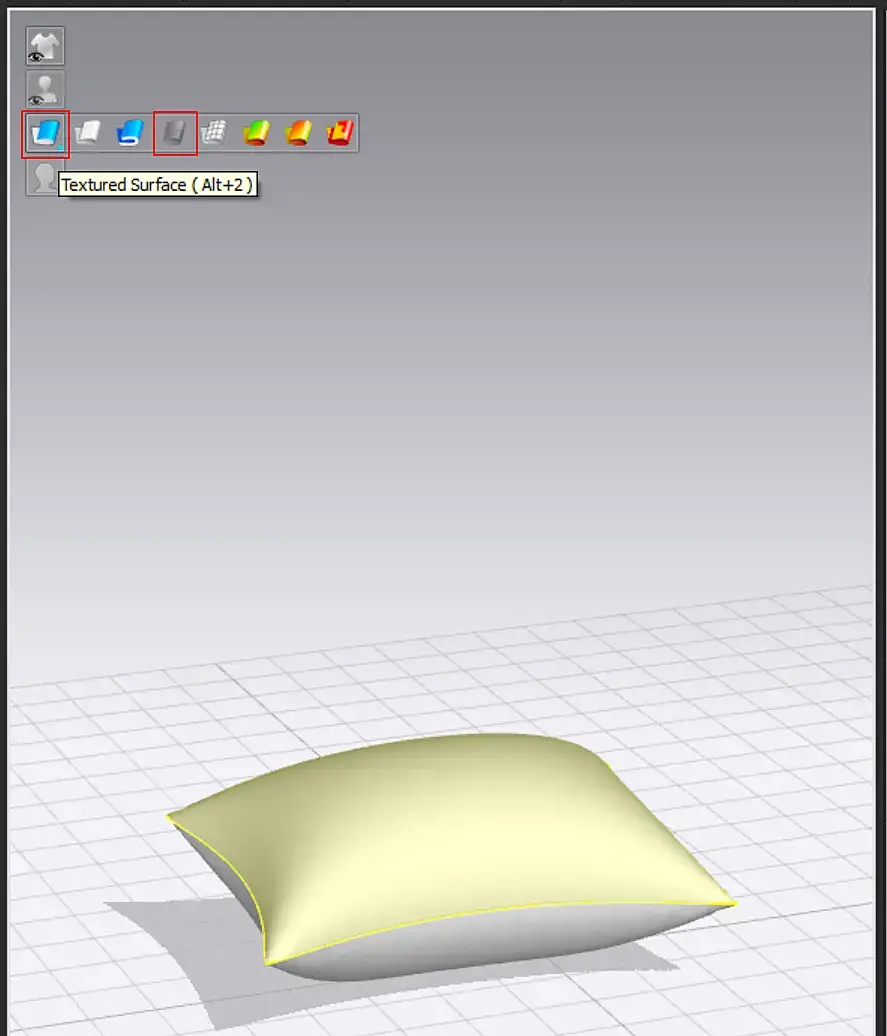Image resolution: width=887 pixels, height=1036 pixels.
Task: Toggle the garment display T-shirt eye icon
Action: [x=45, y=46]
